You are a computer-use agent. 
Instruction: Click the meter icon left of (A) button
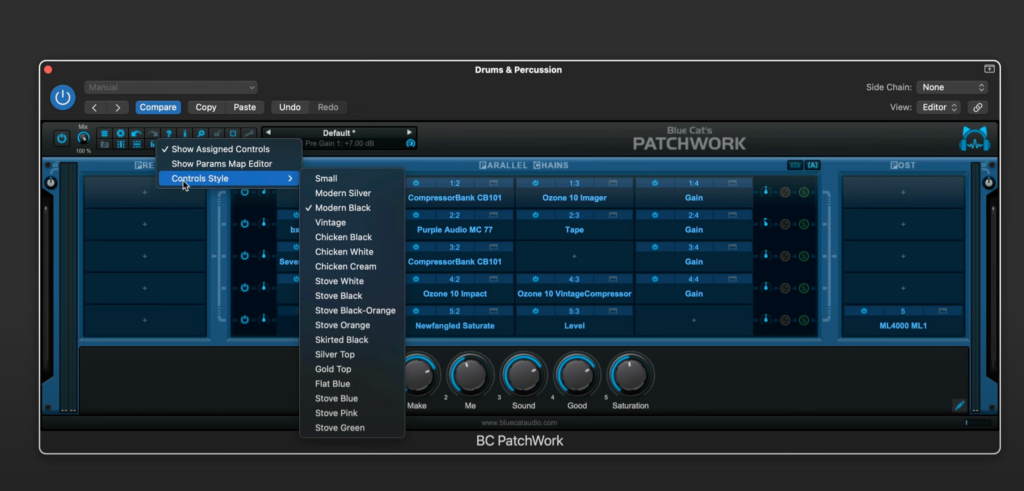(794, 165)
